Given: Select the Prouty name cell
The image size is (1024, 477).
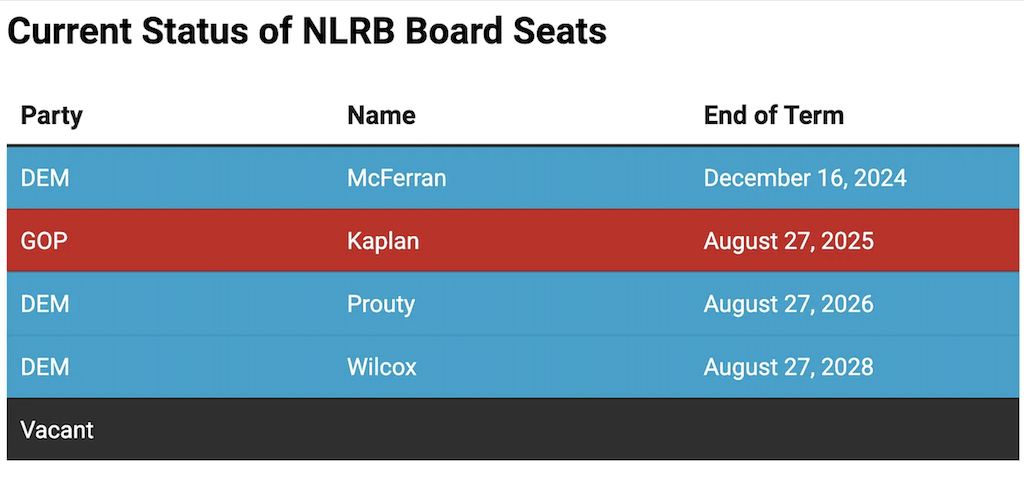Looking at the screenshot, I should 381,304.
